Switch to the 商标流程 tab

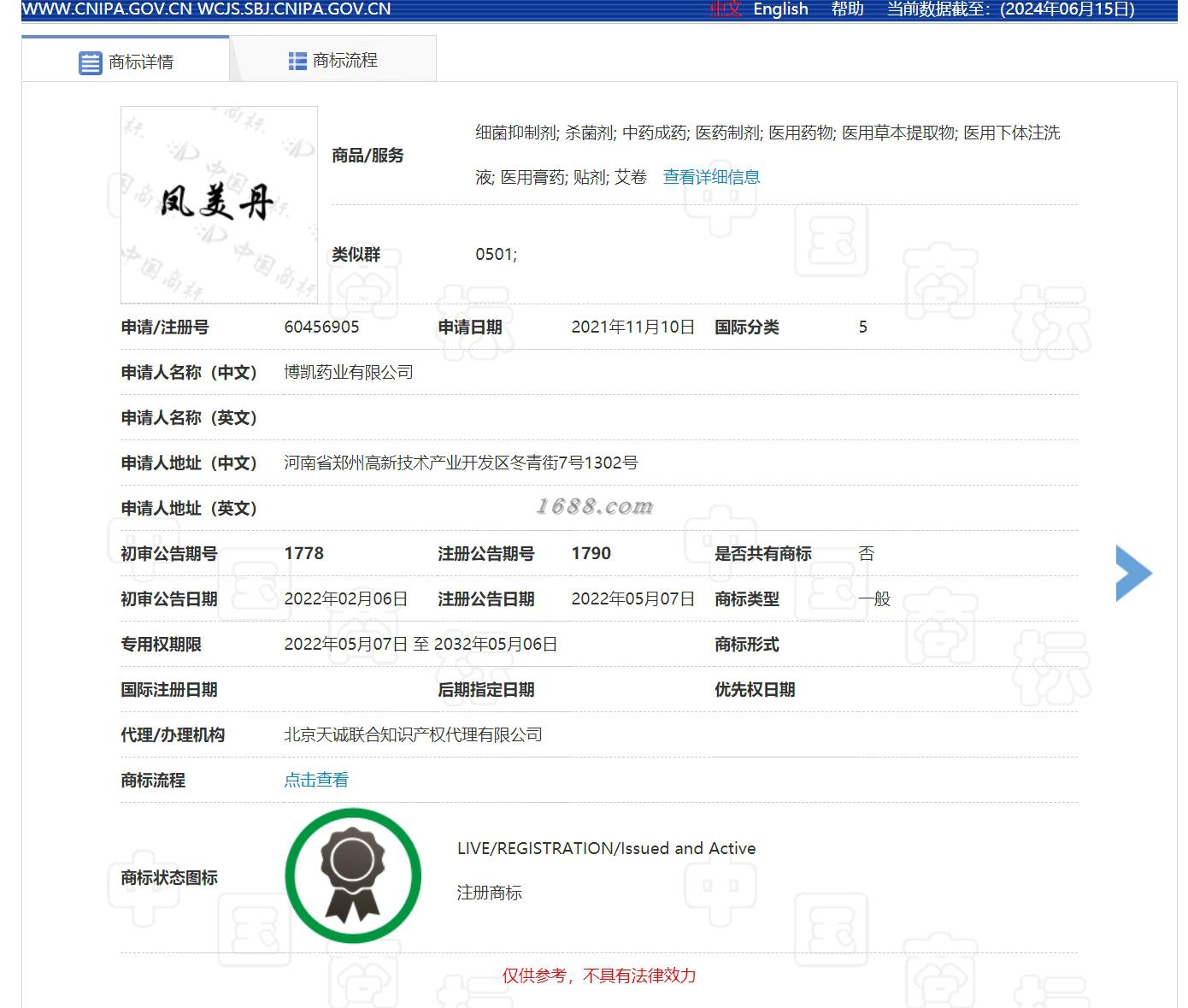(x=333, y=59)
